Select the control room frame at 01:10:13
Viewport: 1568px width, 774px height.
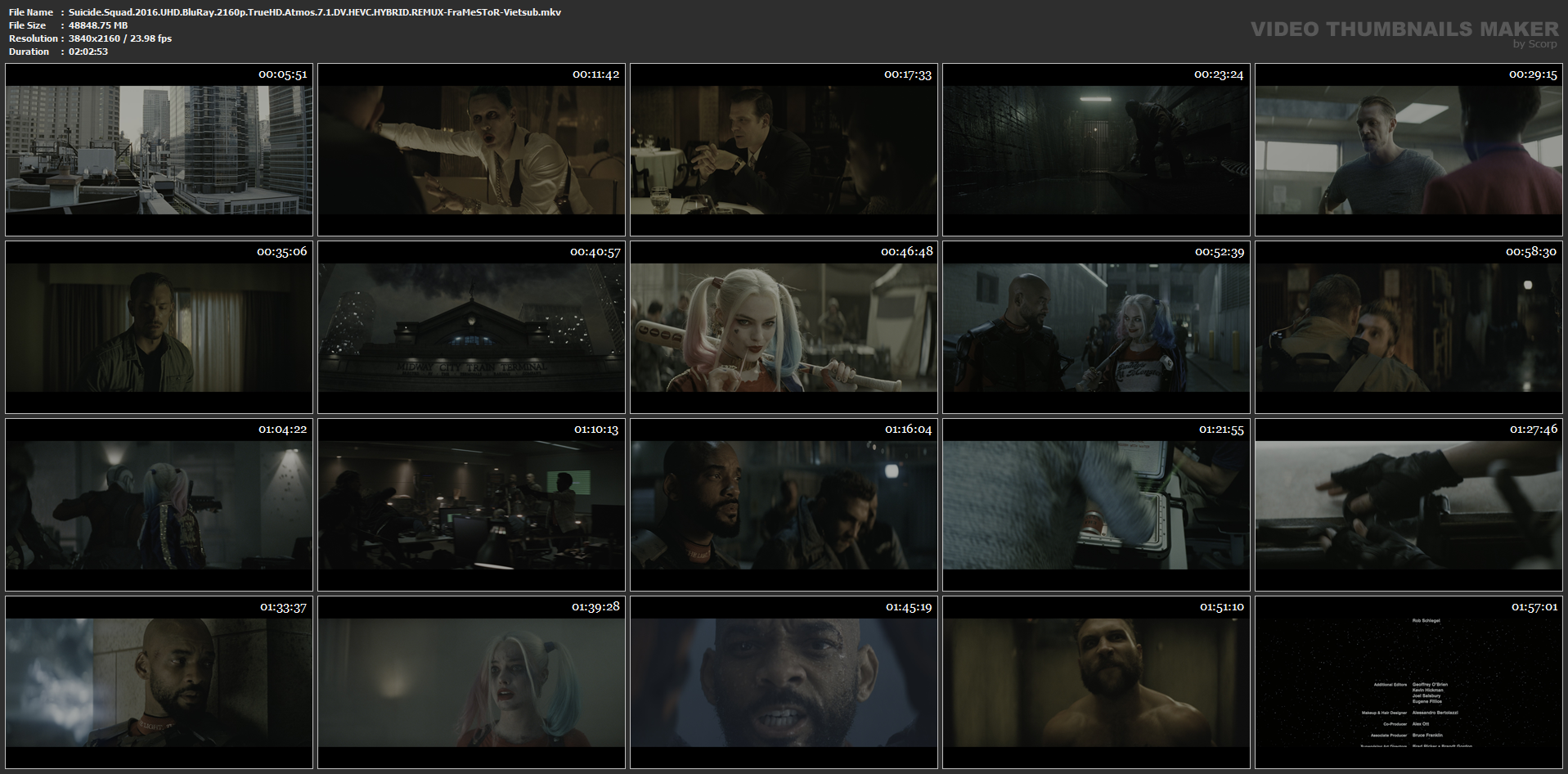tap(471, 505)
